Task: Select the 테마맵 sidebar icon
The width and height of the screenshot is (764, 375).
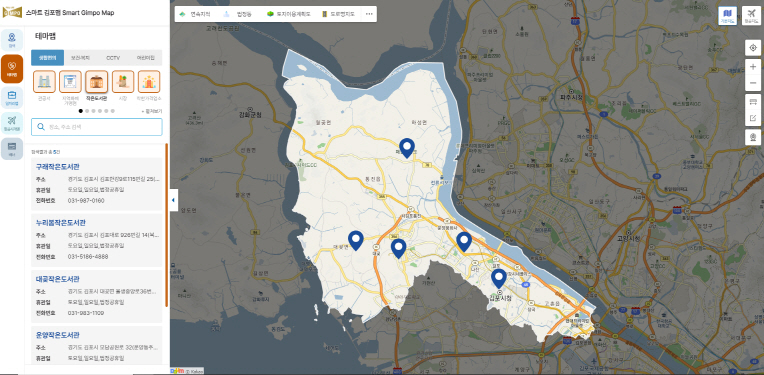Action: point(12,69)
